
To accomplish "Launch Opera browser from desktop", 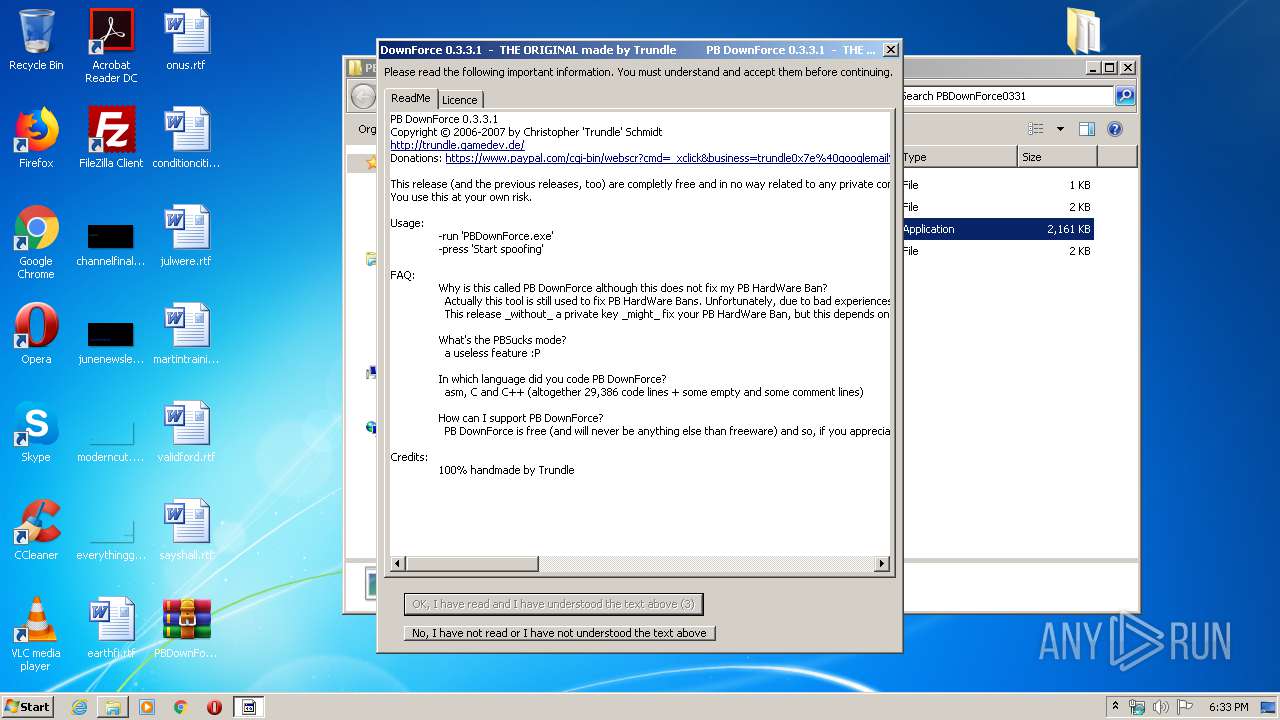I will click(36, 334).
